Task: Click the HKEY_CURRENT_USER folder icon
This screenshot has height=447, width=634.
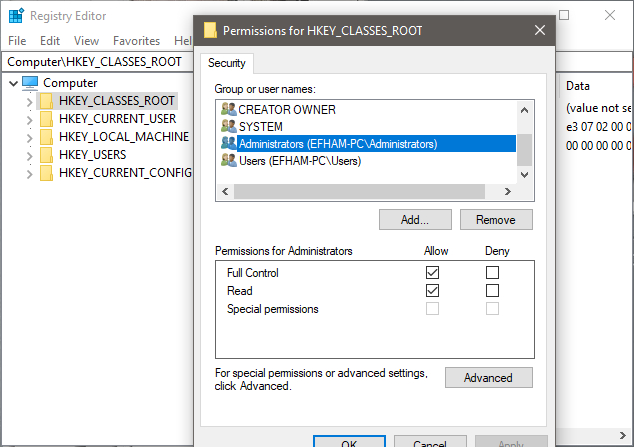Action: [46, 119]
